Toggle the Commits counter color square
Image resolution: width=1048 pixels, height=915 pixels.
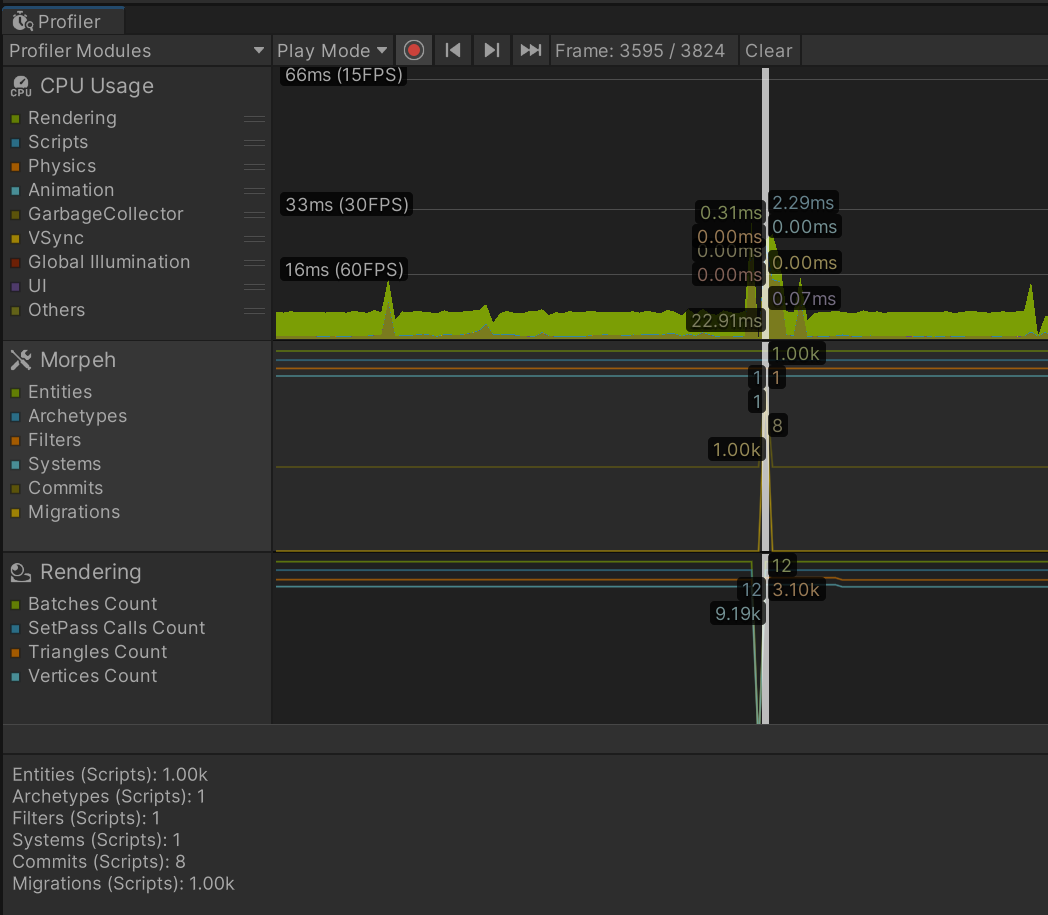pyautogui.click(x=15, y=489)
